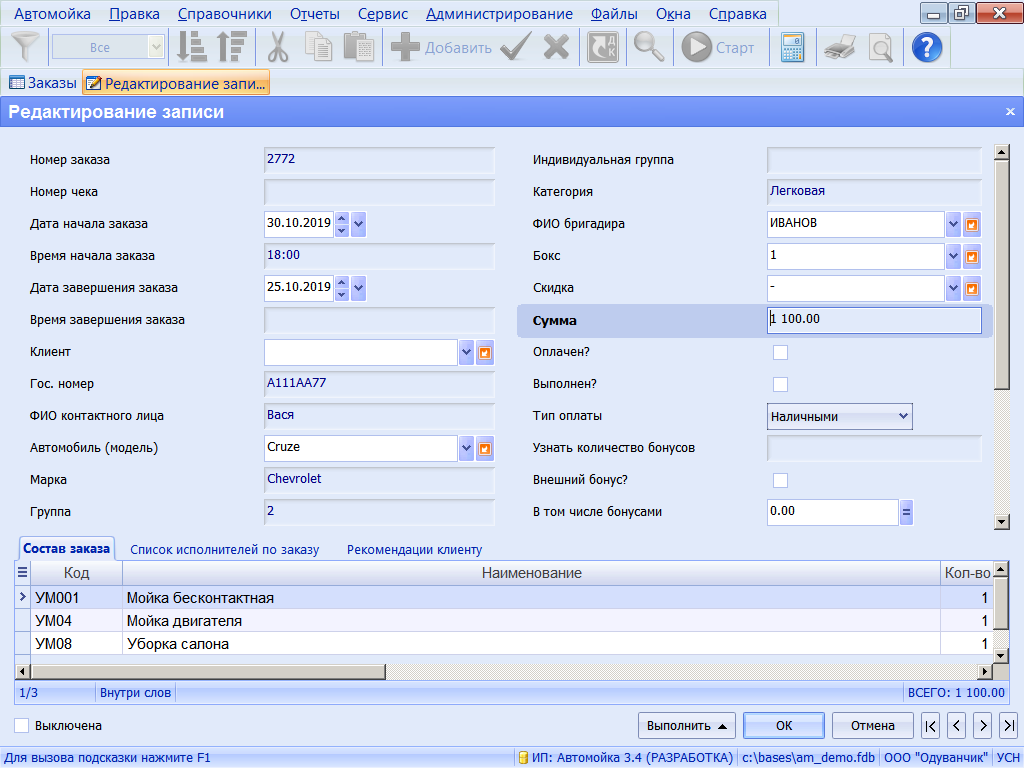
Task: Click the printer icon in toolbar
Action: coord(839,47)
